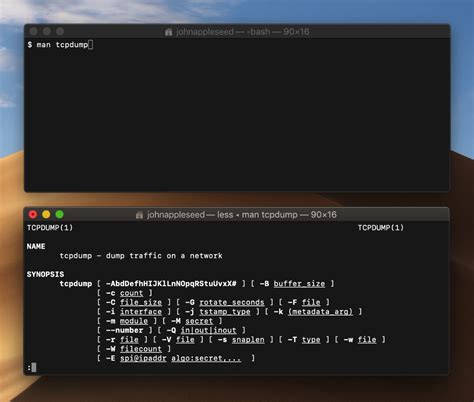Image resolution: width=474 pixels, height=402 pixels.
Task: Click the NAME section heading
Action: [x=36, y=246]
